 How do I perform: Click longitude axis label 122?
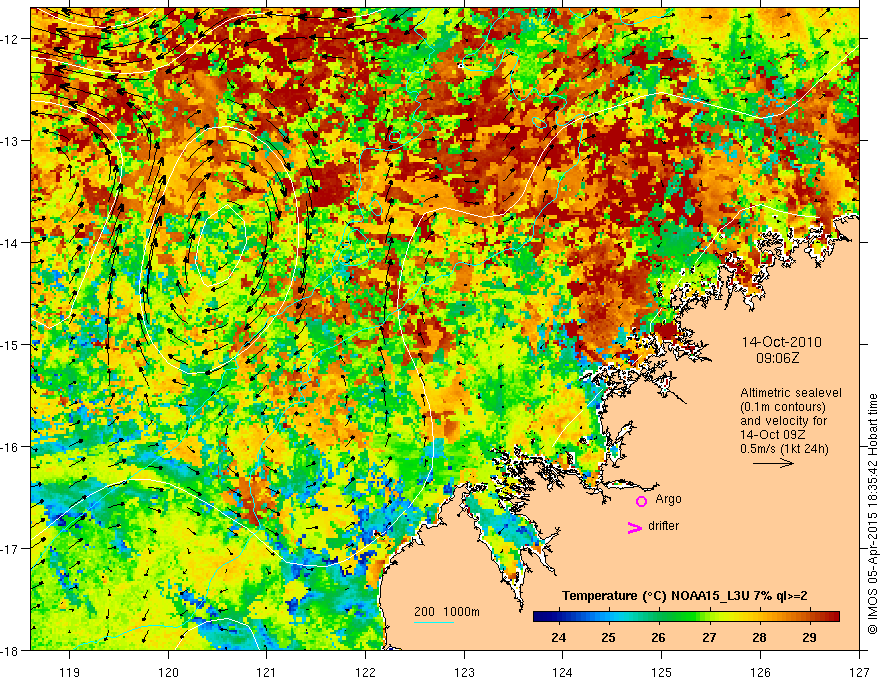[365, 672]
